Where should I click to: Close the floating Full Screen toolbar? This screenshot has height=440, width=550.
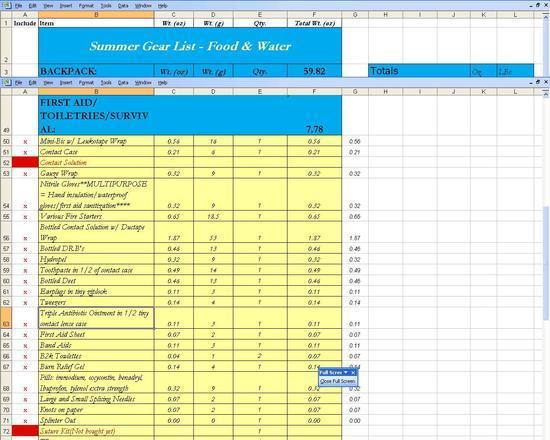(x=353, y=373)
